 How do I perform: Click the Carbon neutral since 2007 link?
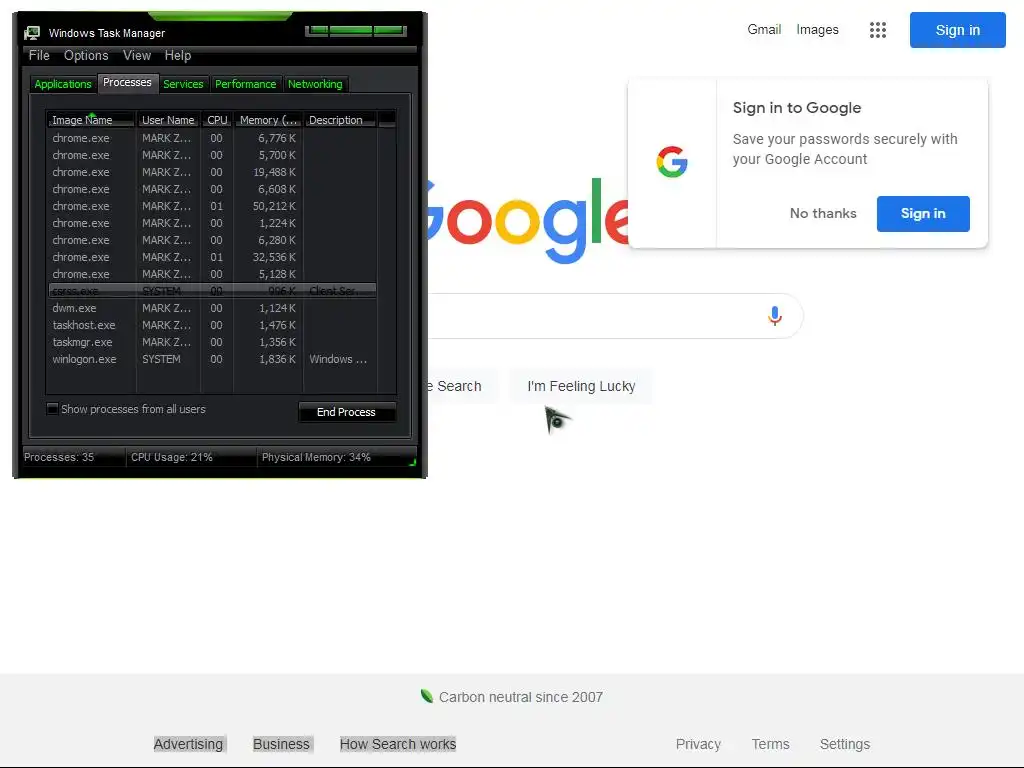pyautogui.click(x=520, y=697)
